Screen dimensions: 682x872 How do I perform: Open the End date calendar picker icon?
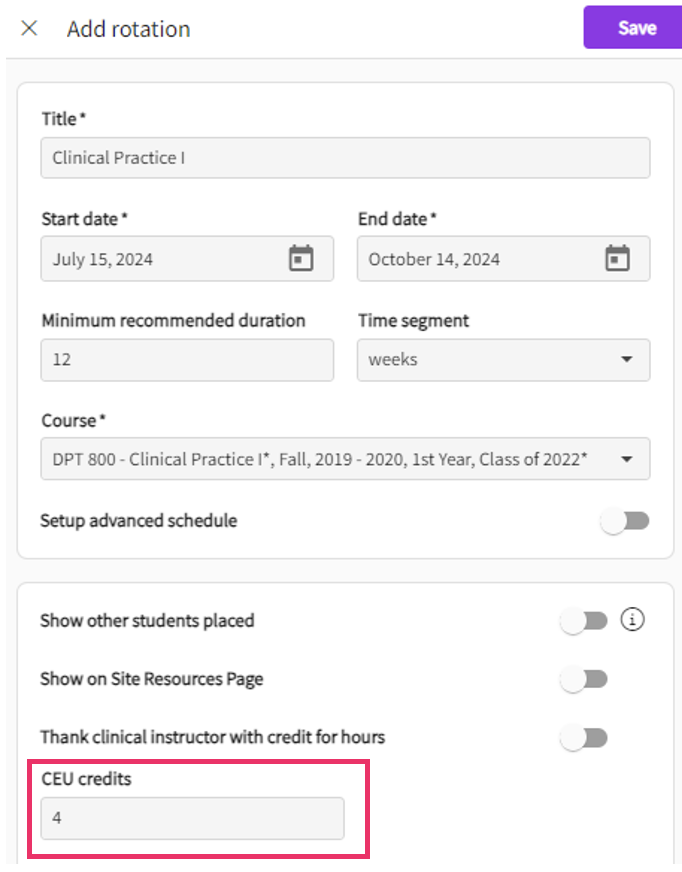pyautogui.click(x=618, y=259)
